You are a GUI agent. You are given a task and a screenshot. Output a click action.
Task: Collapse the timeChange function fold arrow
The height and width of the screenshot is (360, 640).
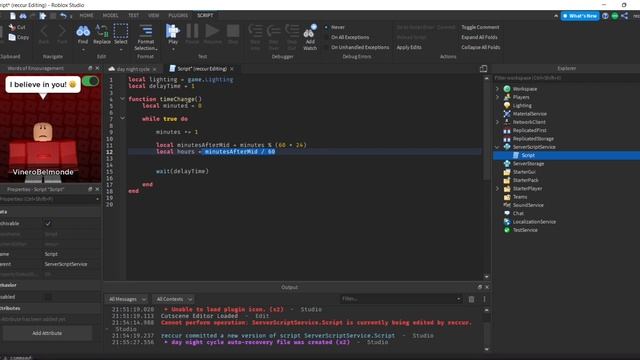point(122,99)
